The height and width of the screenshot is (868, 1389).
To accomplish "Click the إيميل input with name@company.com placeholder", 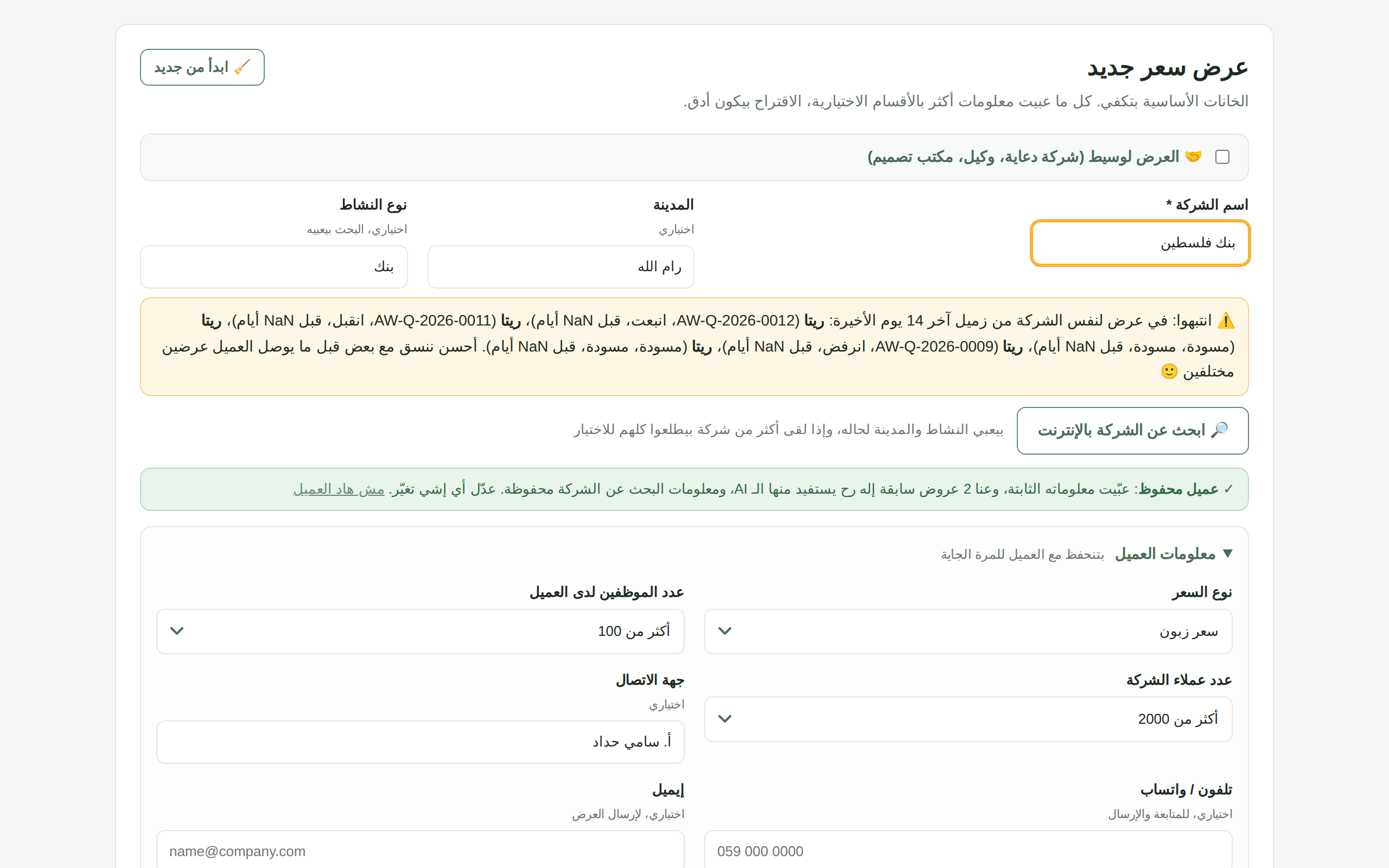I will click(x=420, y=850).
